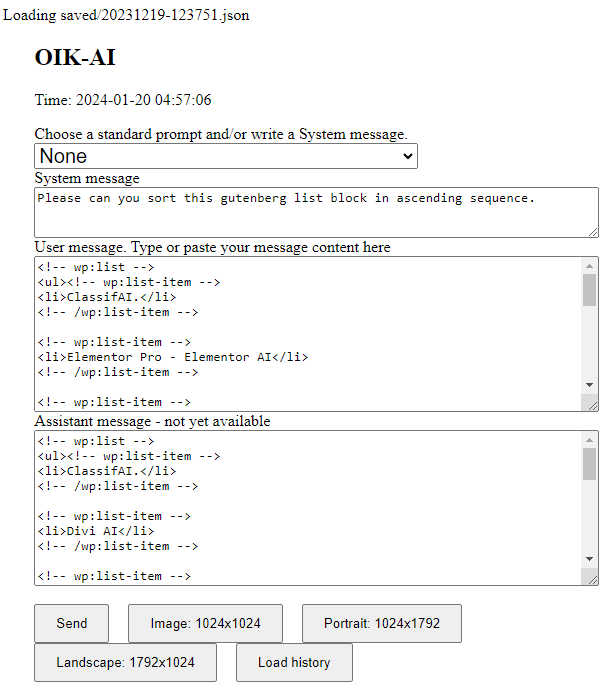The image size is (609, 688).
Task: Click inside the User message text area
Action: tap(308, 334)
